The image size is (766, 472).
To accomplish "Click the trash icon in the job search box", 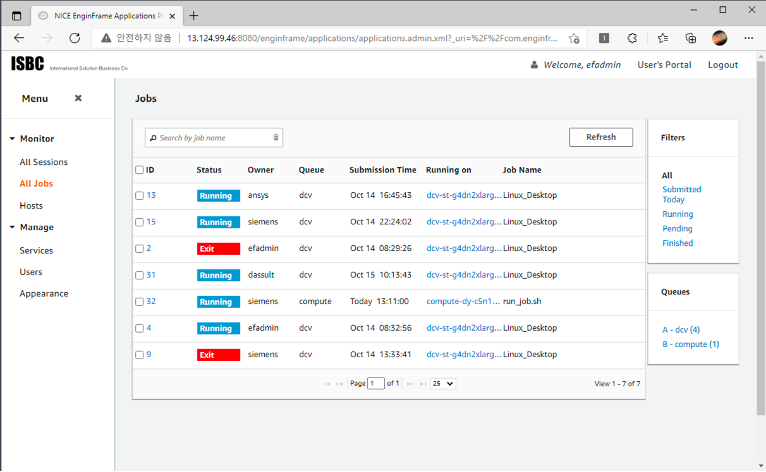I will (x=276, y=138).
